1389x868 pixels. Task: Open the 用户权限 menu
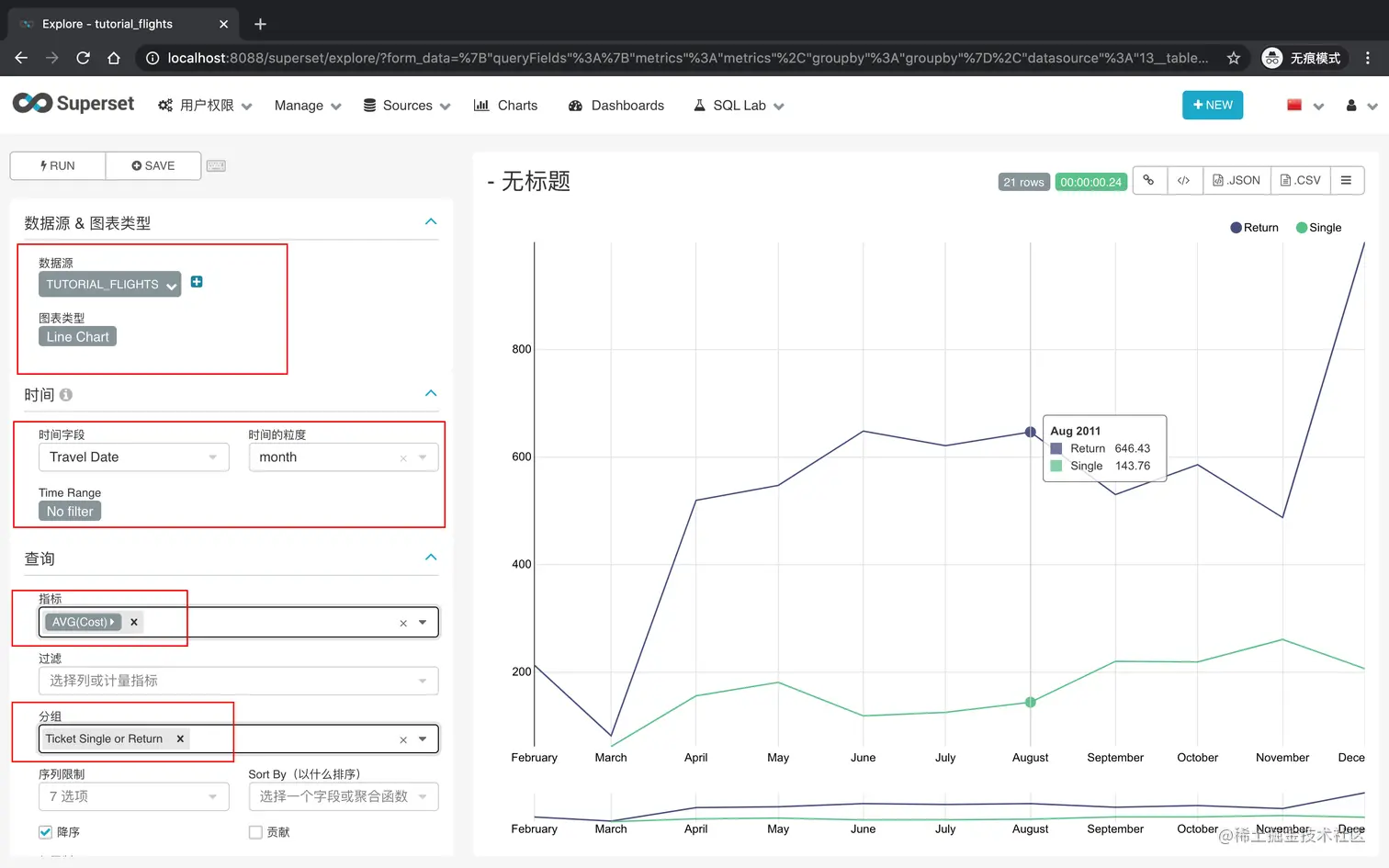pyautogui.click(x=205, y=106)
